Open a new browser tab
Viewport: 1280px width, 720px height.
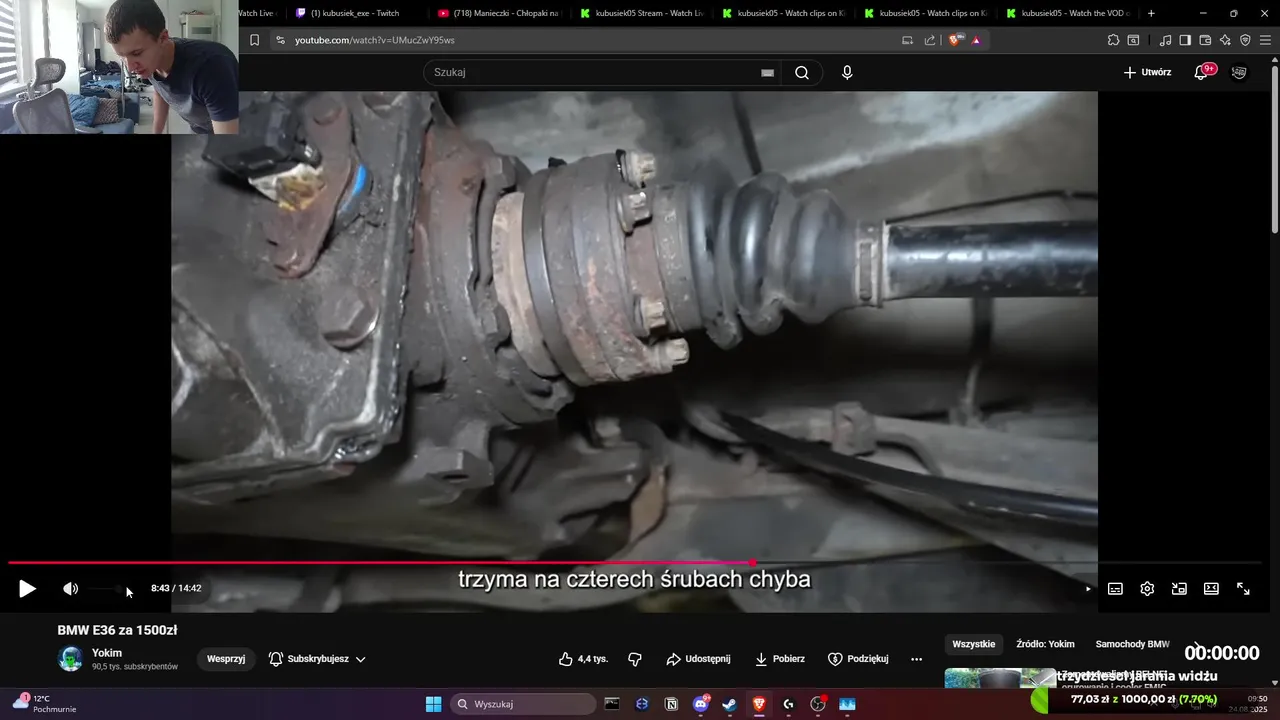(x=1151, y=13)
